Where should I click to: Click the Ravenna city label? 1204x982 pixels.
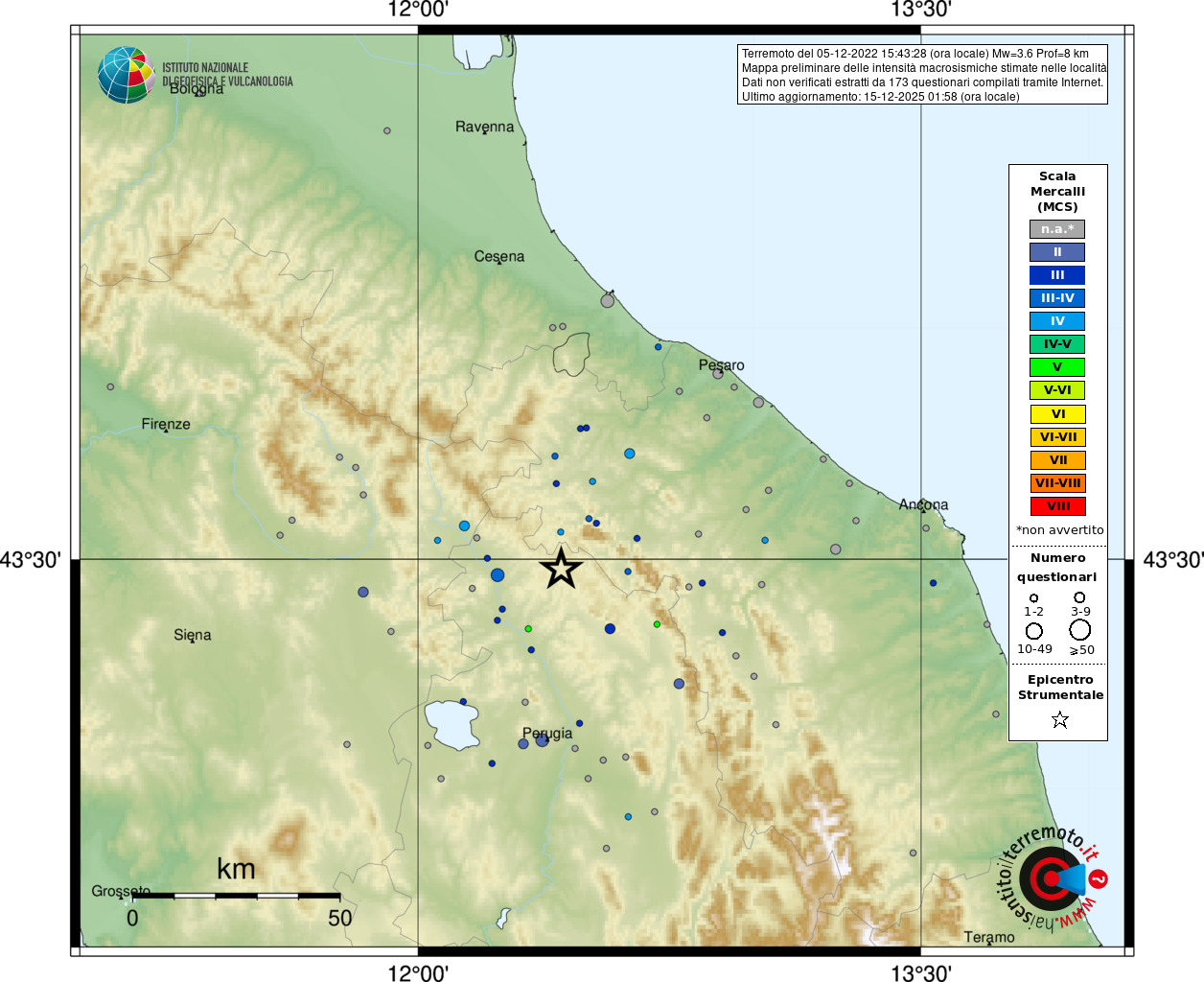click(484, 127)
